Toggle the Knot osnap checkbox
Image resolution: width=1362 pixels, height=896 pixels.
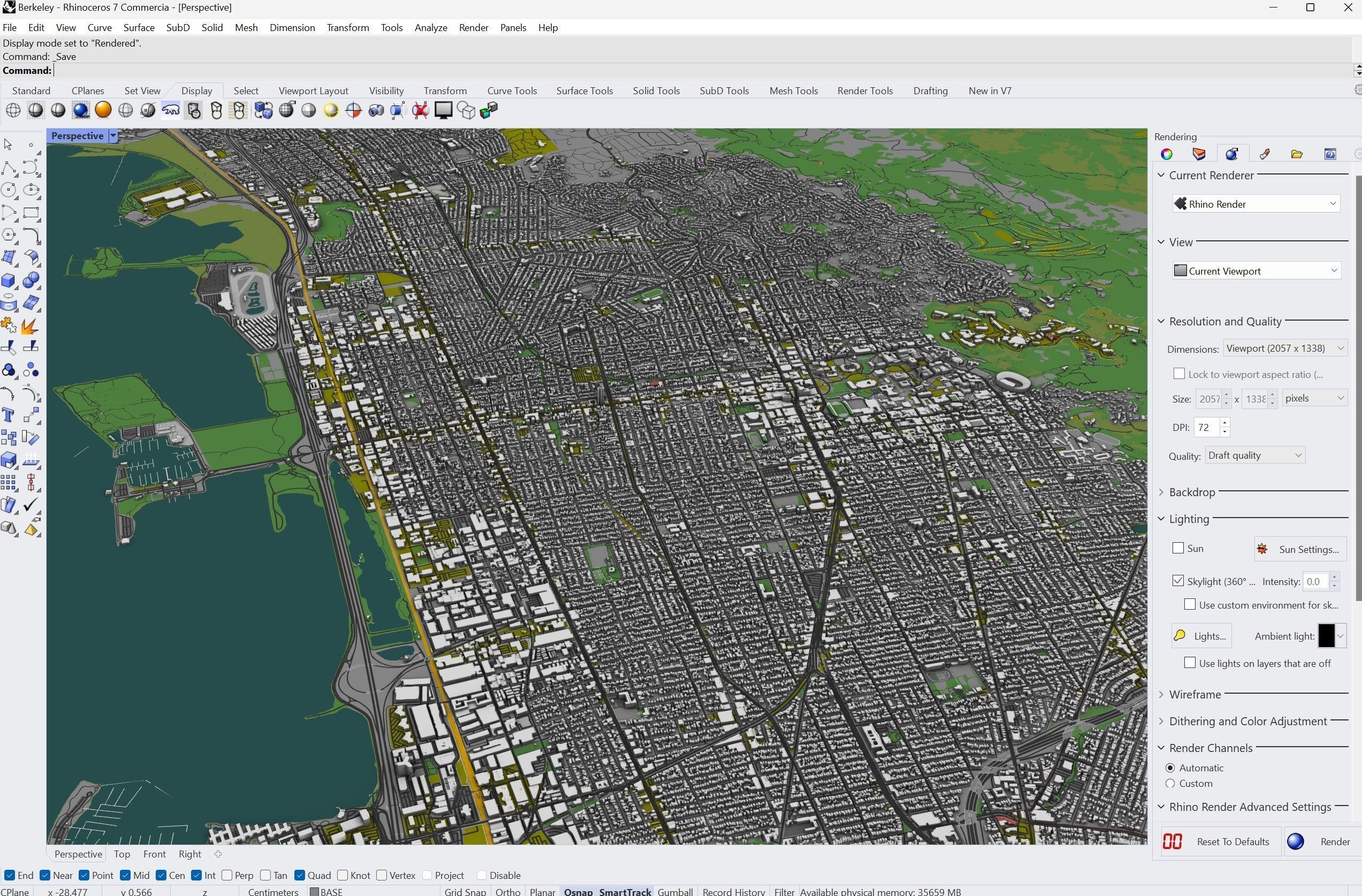click(x=343, y=875)
